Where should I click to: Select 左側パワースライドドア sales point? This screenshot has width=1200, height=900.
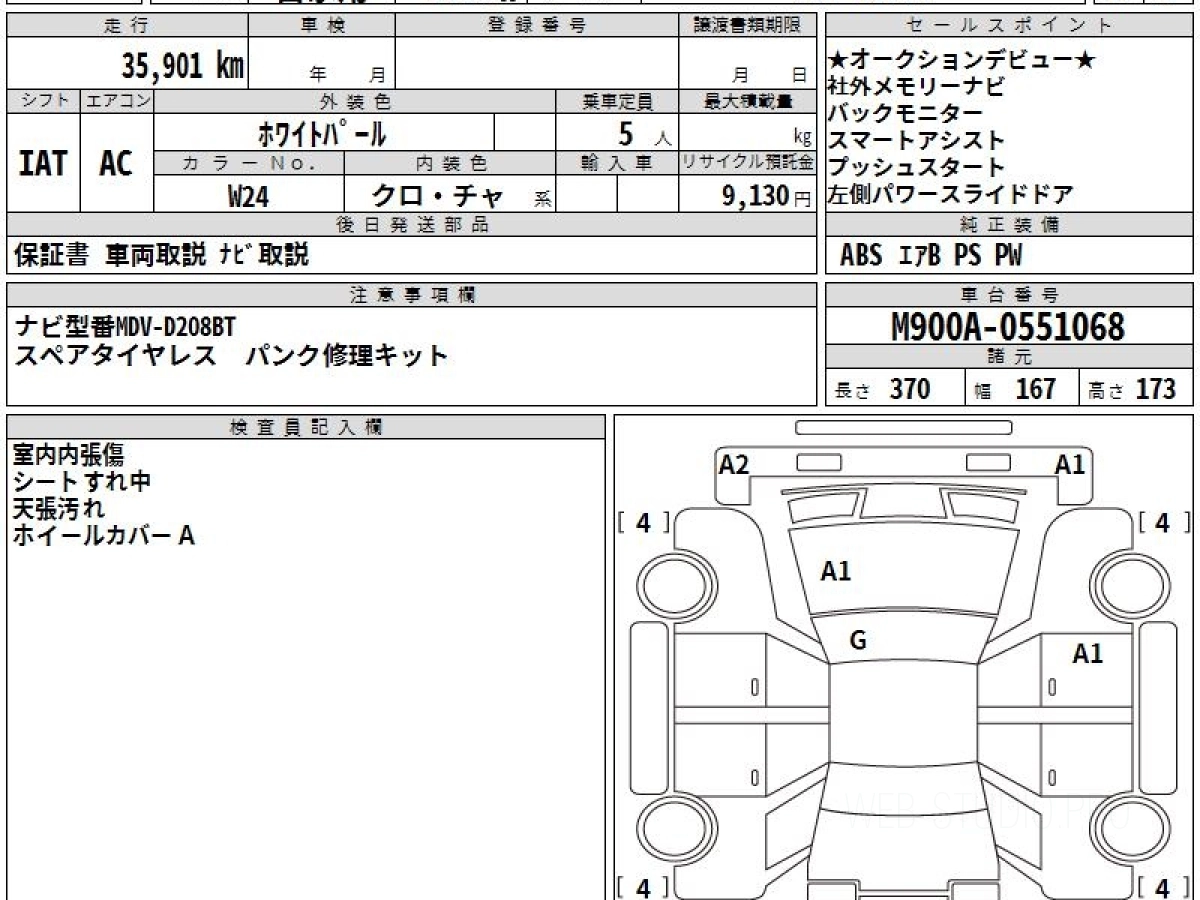pos(951,194)
